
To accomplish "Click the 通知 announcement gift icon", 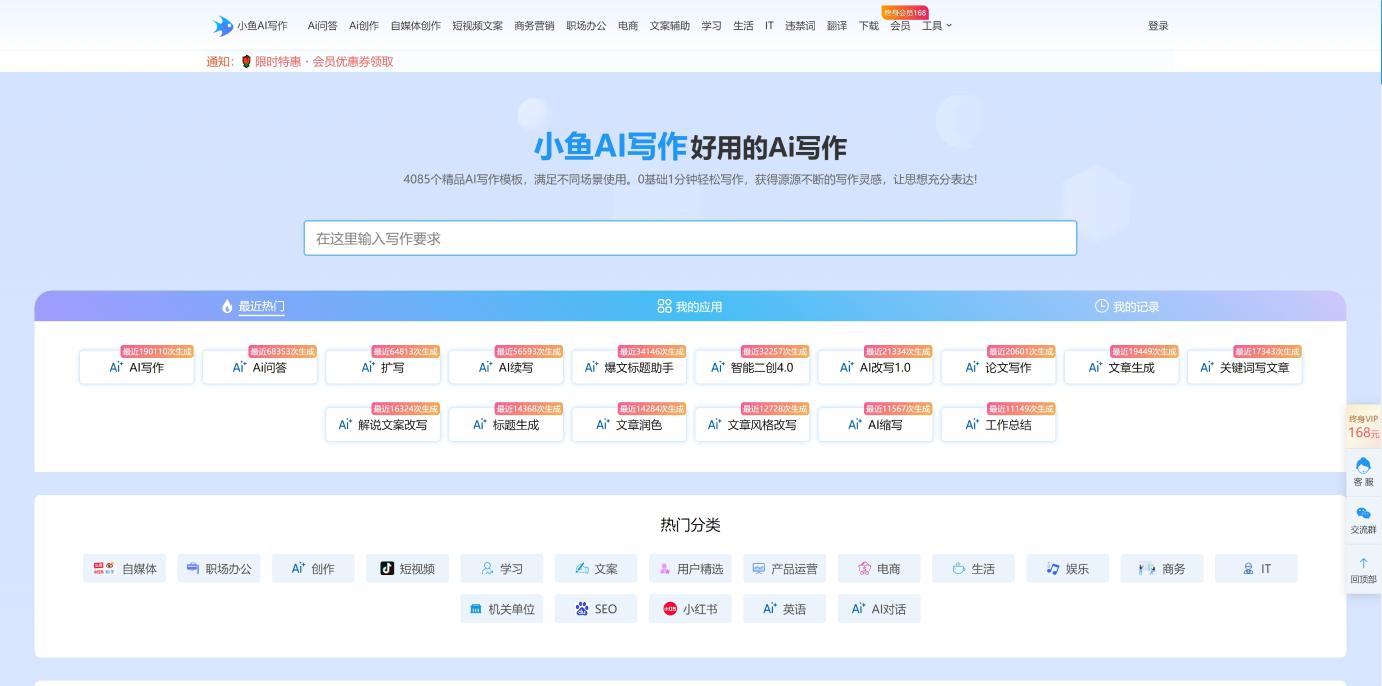I will [x=246, y=62].
